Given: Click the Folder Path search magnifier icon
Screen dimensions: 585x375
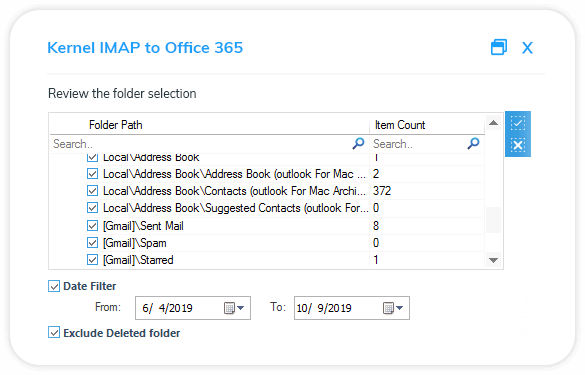Looking at the screenshot, I should click(358, 143).
